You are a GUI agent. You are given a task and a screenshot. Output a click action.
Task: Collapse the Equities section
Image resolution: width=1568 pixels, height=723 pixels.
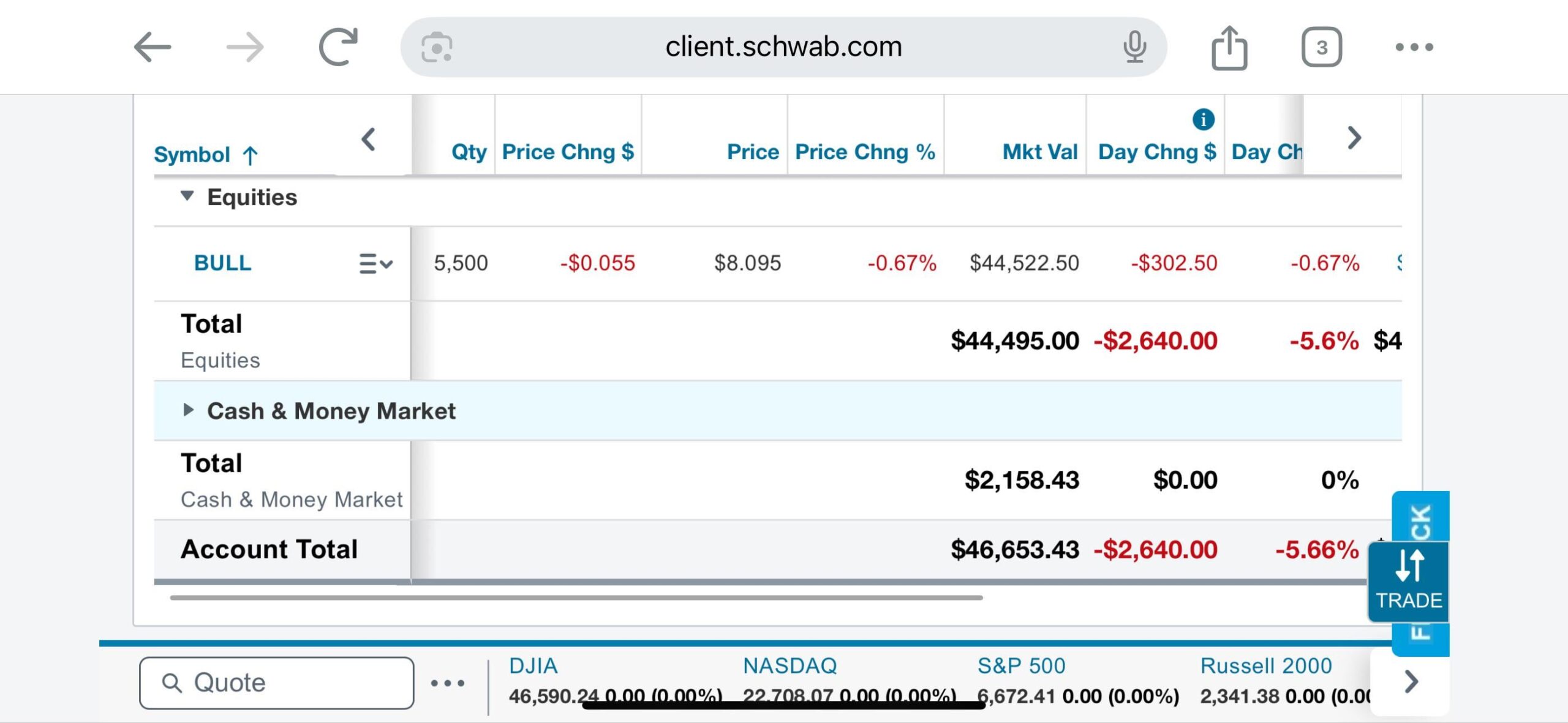[187, 197]
